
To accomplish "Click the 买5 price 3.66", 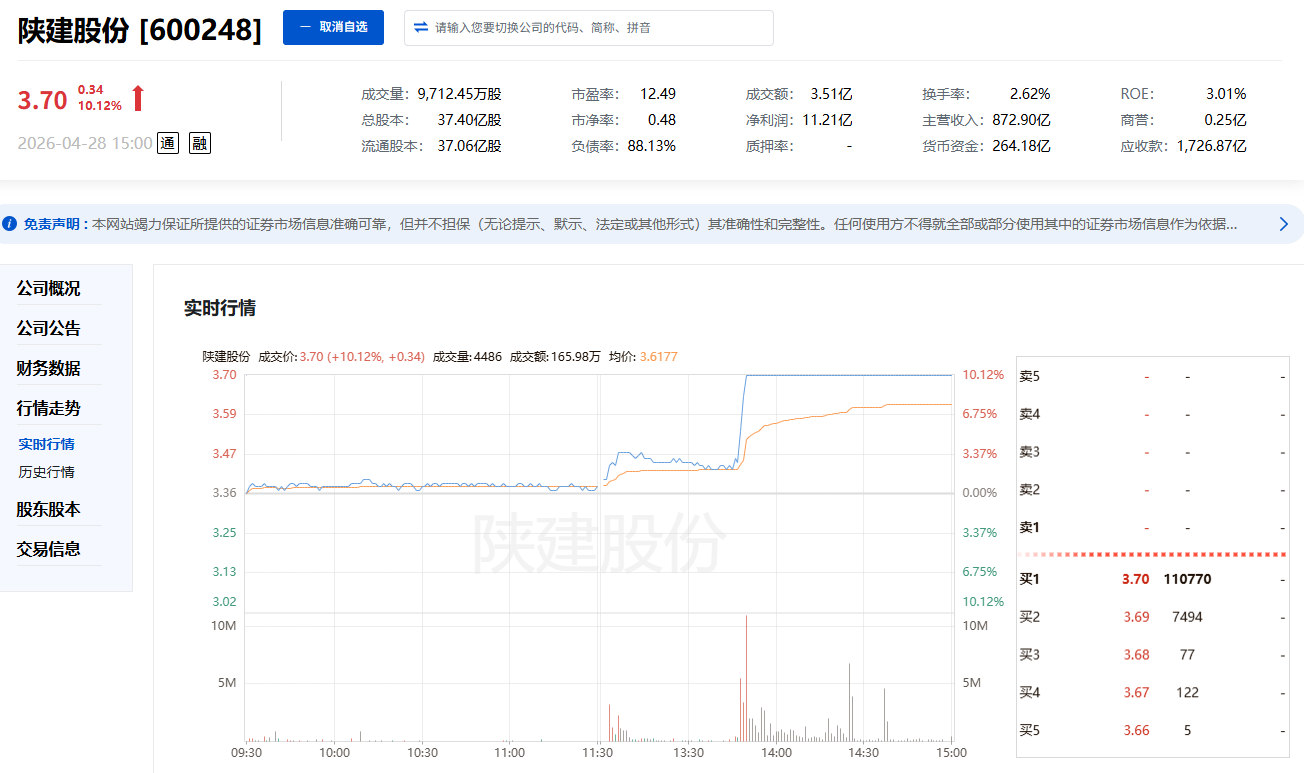I will pyautogui.click(x=1136, y=730).
